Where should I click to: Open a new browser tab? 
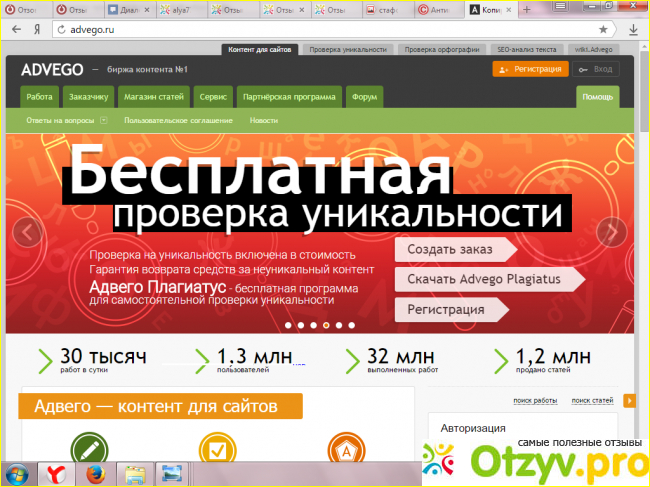coord(526,9)
